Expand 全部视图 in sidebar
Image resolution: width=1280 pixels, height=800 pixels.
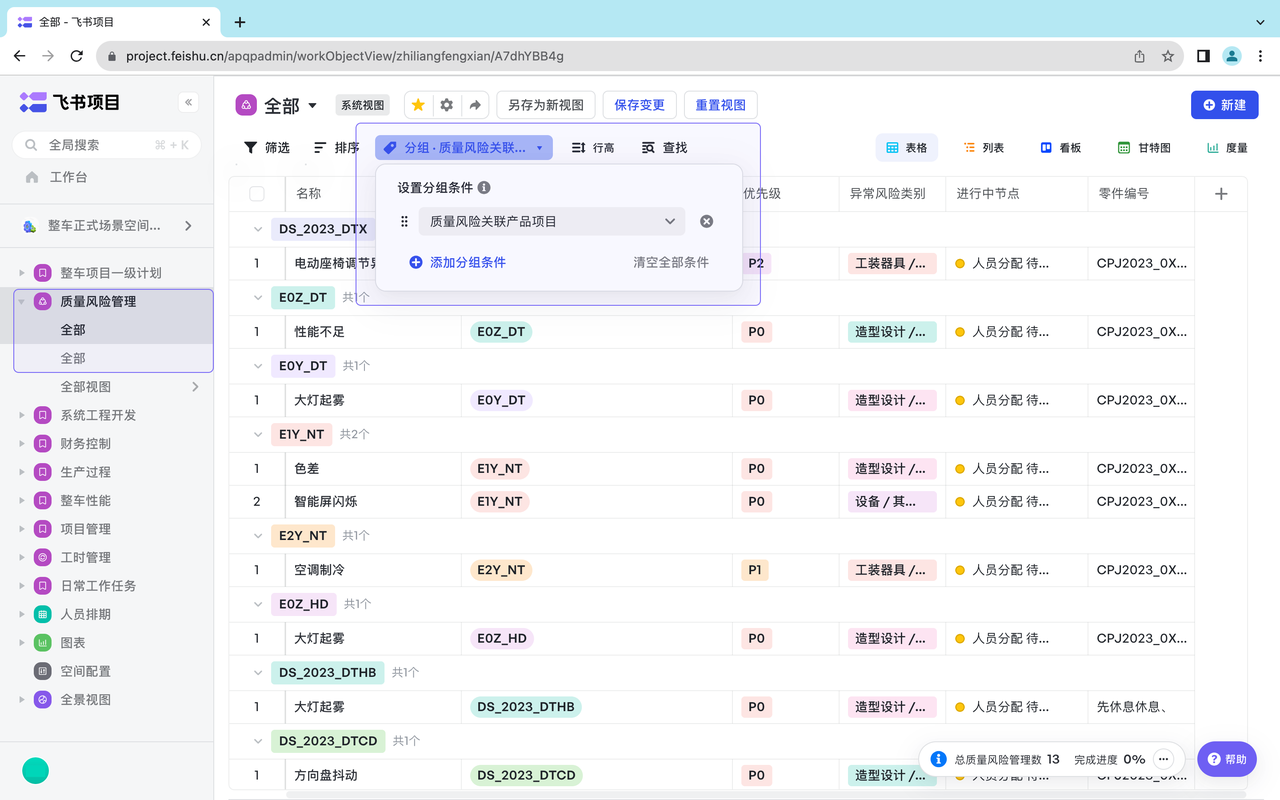point(195,387)
